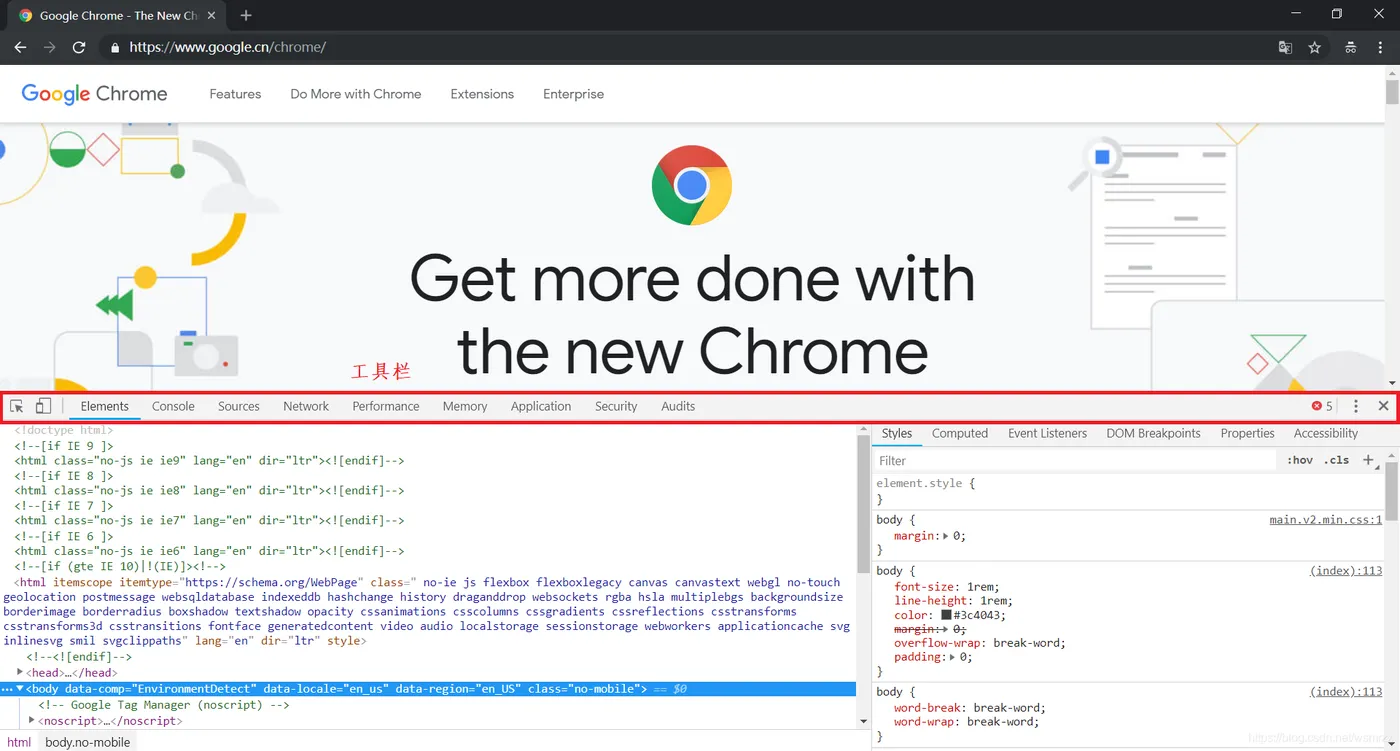Click the Features navigation link
1400x751 pixels.
(x=235, y=94)
